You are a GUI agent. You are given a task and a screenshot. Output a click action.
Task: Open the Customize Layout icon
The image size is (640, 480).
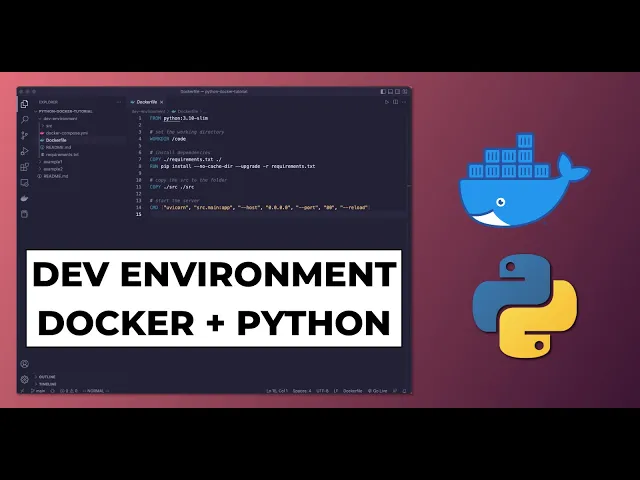click(405, 92)
